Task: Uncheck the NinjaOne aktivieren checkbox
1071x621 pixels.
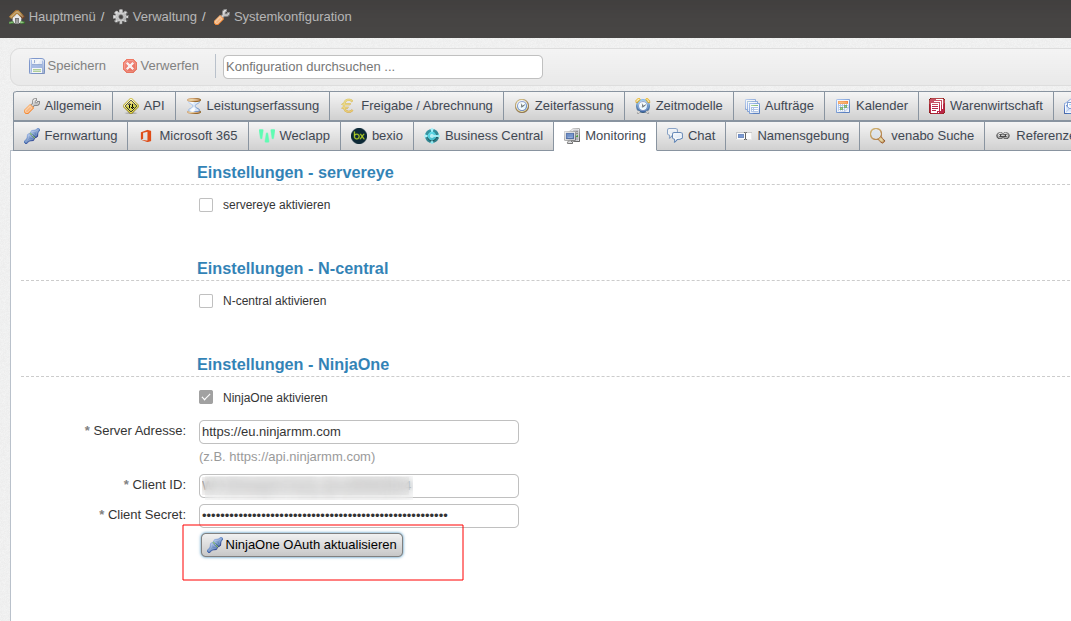Action: coord(206,397)
